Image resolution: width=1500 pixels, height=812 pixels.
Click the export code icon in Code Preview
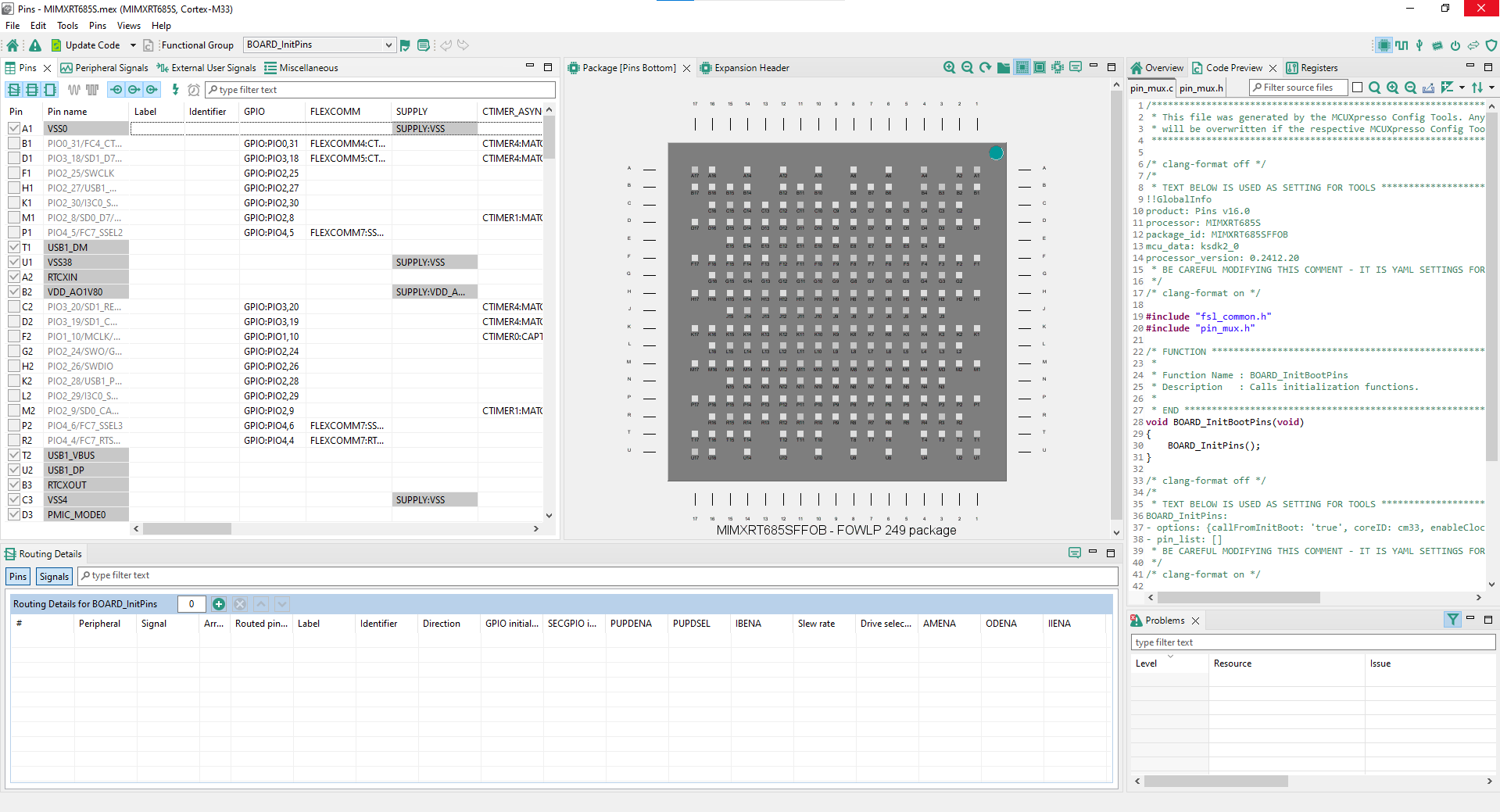pyautogui.click(x=1429, y=88)
